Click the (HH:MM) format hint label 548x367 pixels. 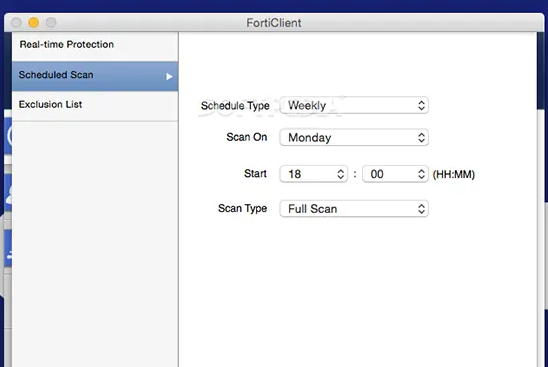(x=454, y=174)
